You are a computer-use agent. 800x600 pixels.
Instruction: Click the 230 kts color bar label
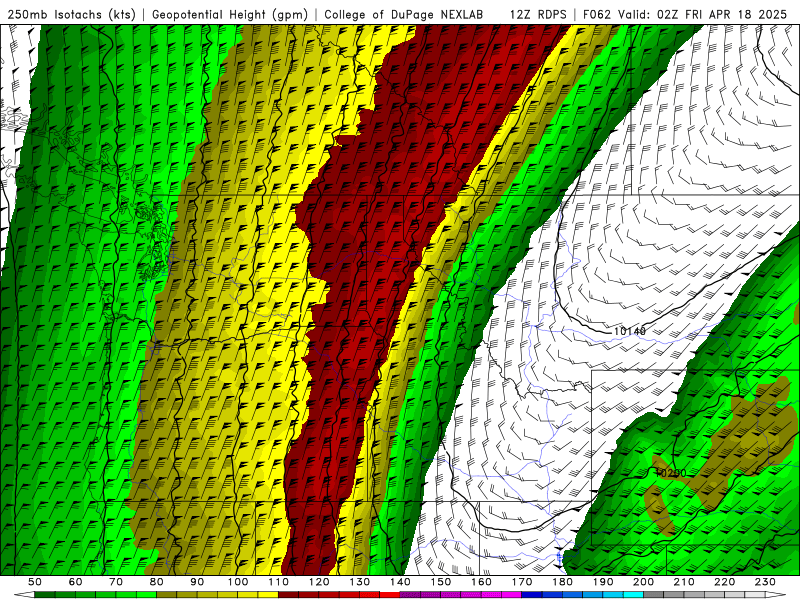tap(765, 582)
